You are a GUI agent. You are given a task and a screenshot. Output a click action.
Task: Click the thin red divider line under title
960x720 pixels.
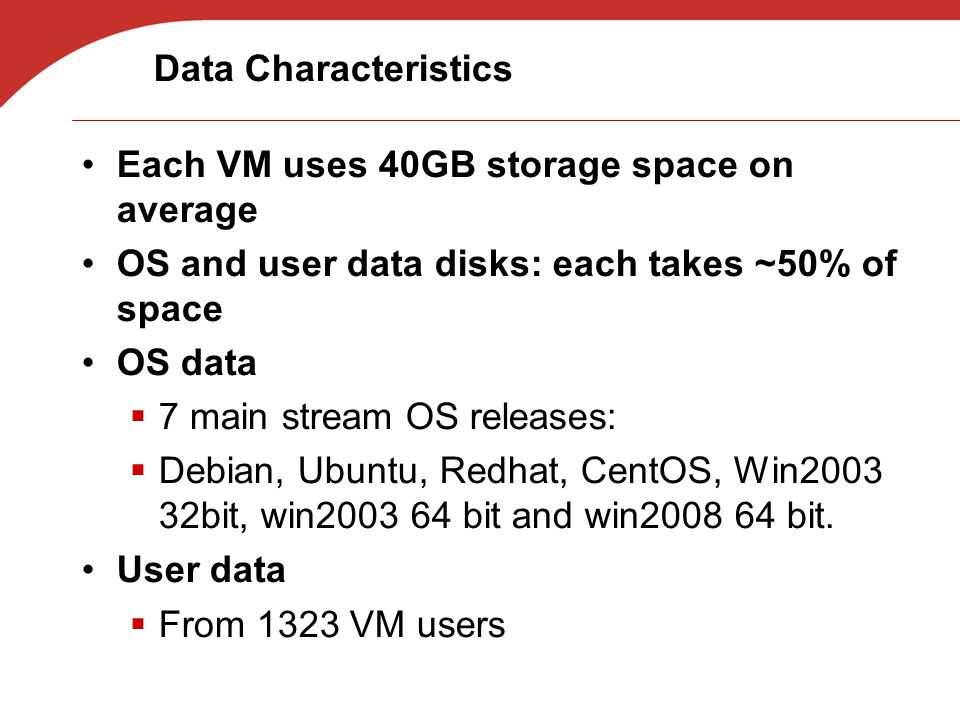point(516,121)
